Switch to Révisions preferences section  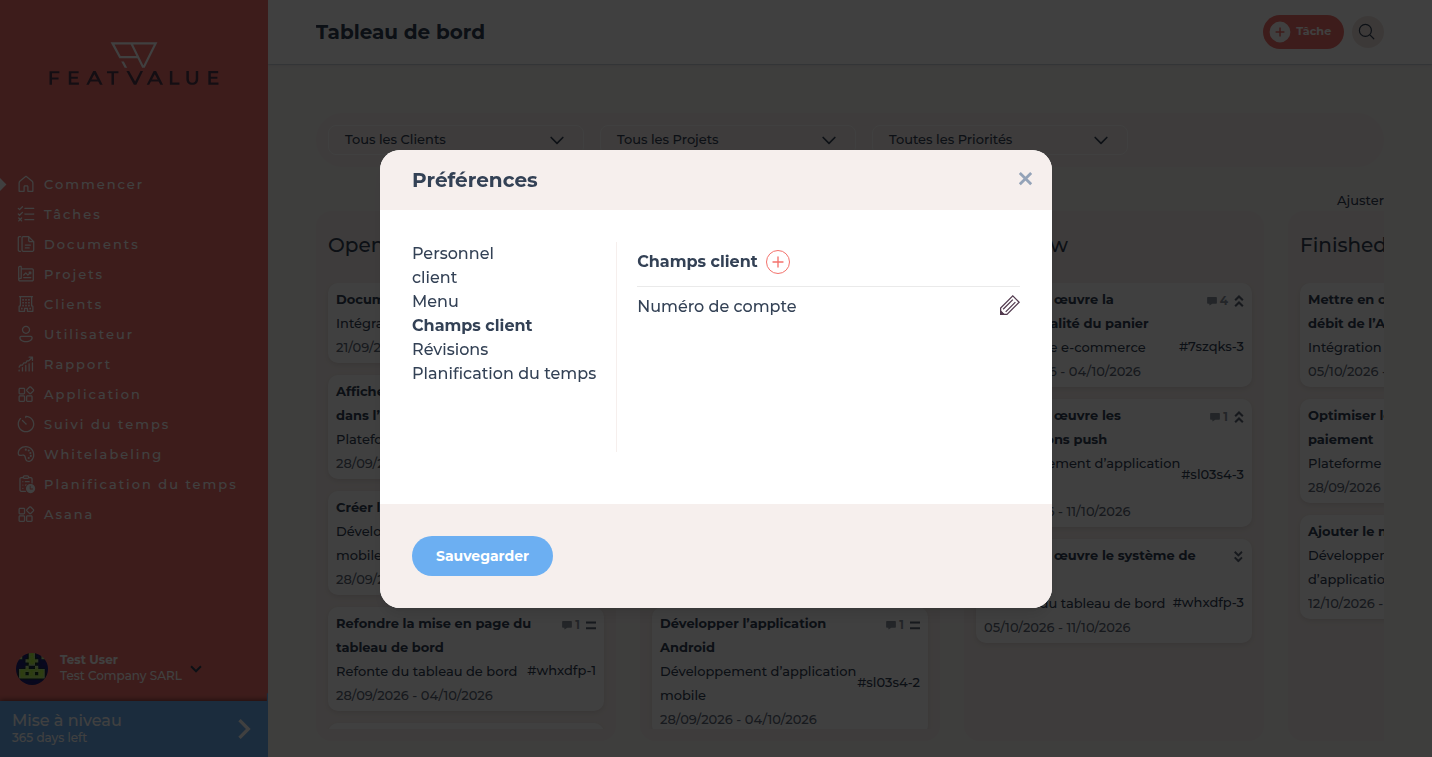coord(450,349)
